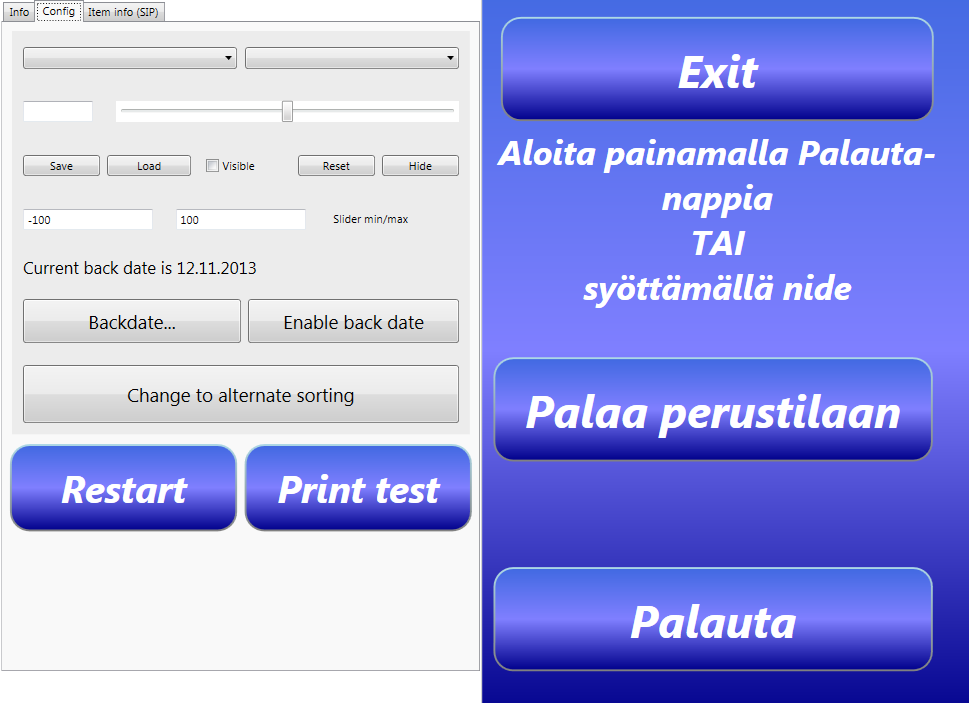Click the Palauta button
The height and width of the screenshot is (703, 969).
[713, 619]
